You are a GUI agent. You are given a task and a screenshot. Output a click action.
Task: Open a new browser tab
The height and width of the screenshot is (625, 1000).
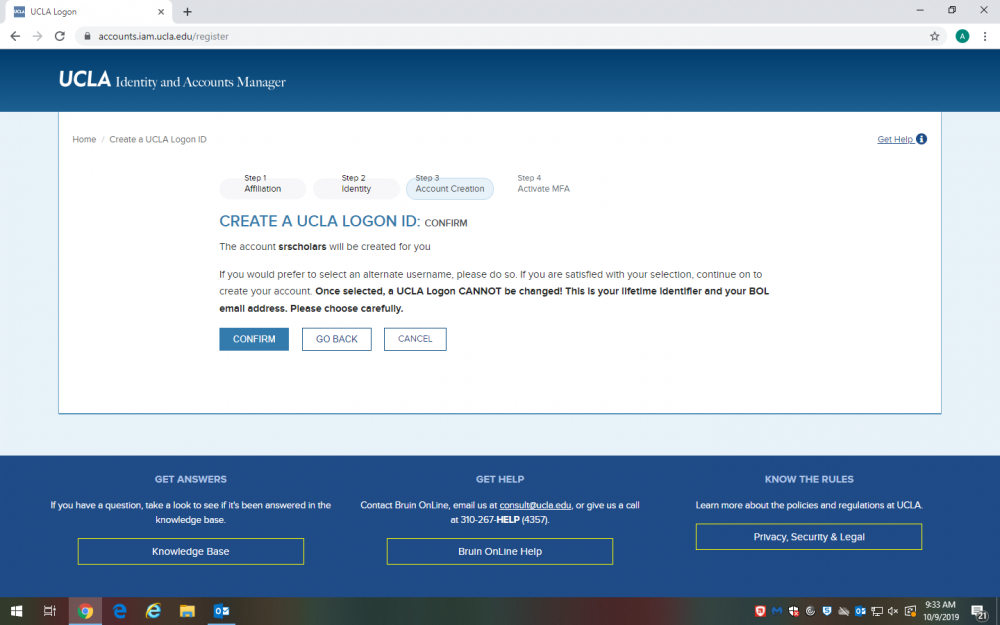pos(187,11)
